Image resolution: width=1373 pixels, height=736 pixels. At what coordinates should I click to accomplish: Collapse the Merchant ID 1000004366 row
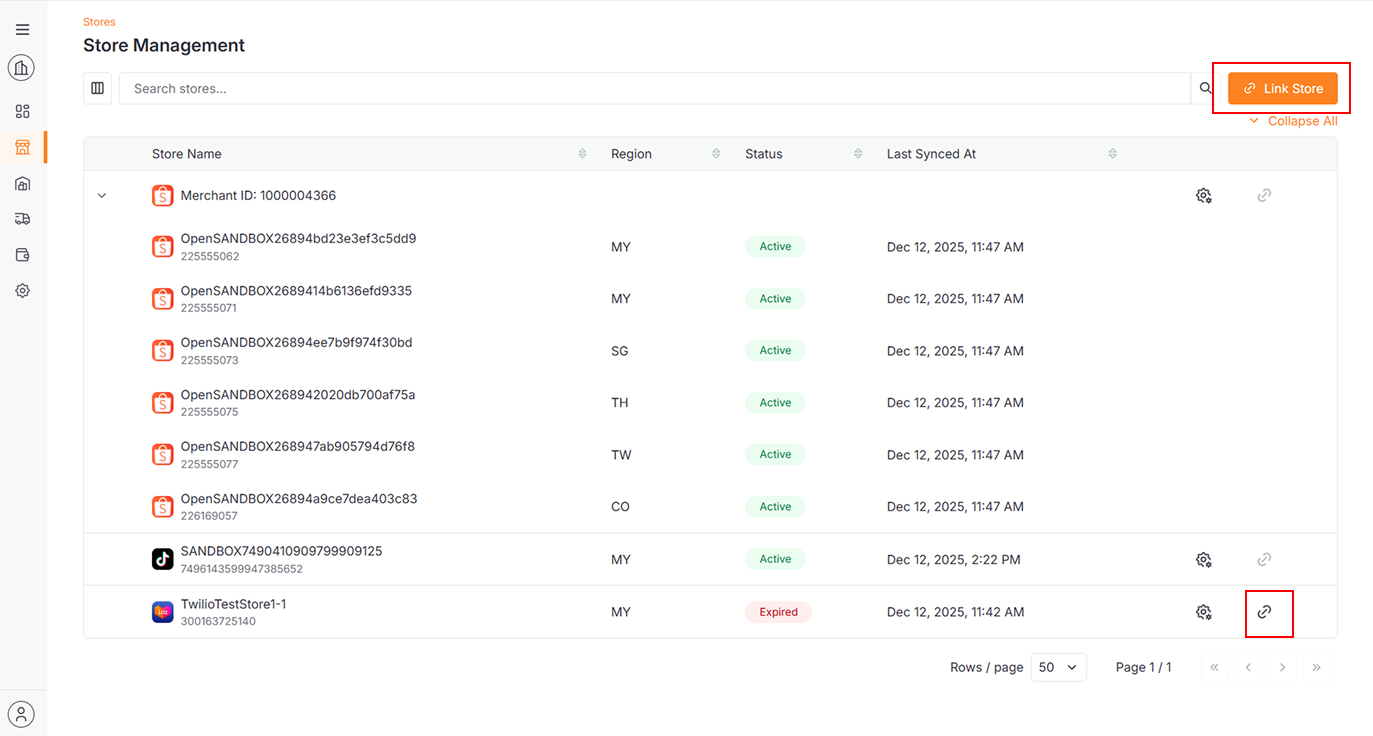point(101,196)
